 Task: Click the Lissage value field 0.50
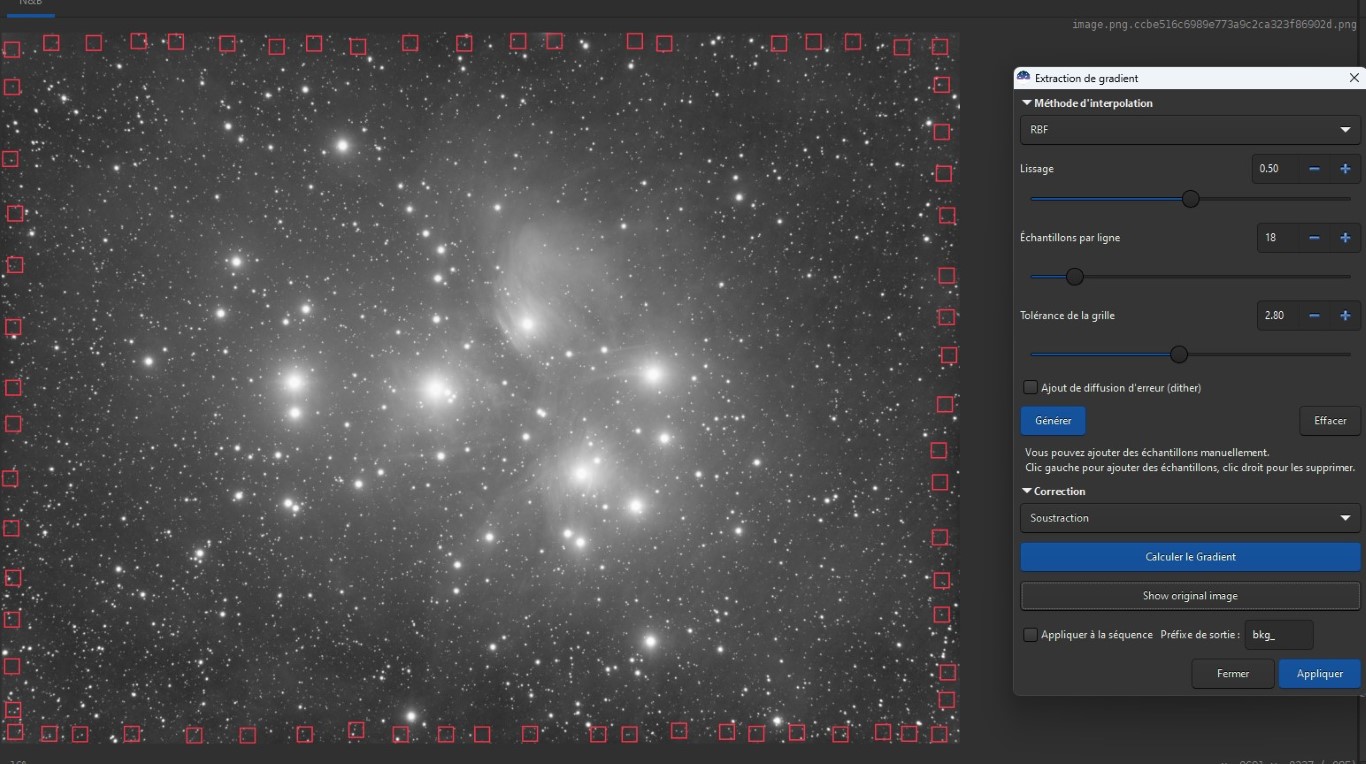pos(1275,169)
